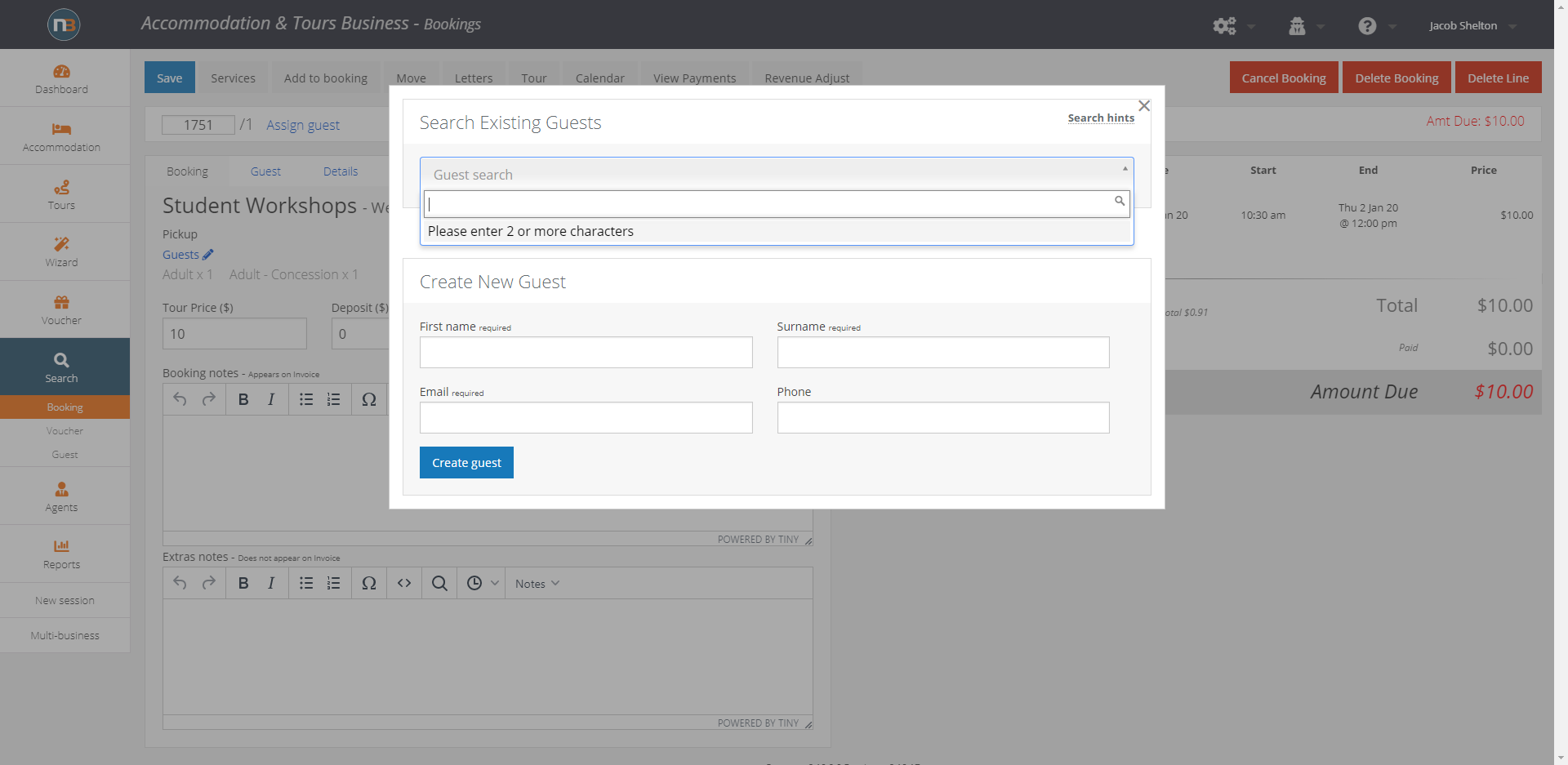
Task: Open source code view in Extras notes
Action: pos(404,583)
